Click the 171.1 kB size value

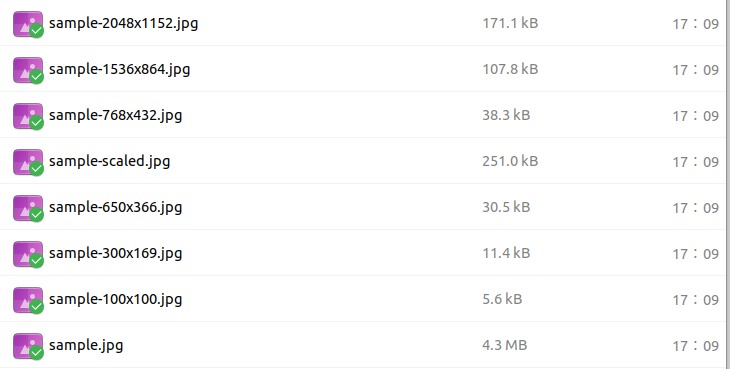point(510,23)
